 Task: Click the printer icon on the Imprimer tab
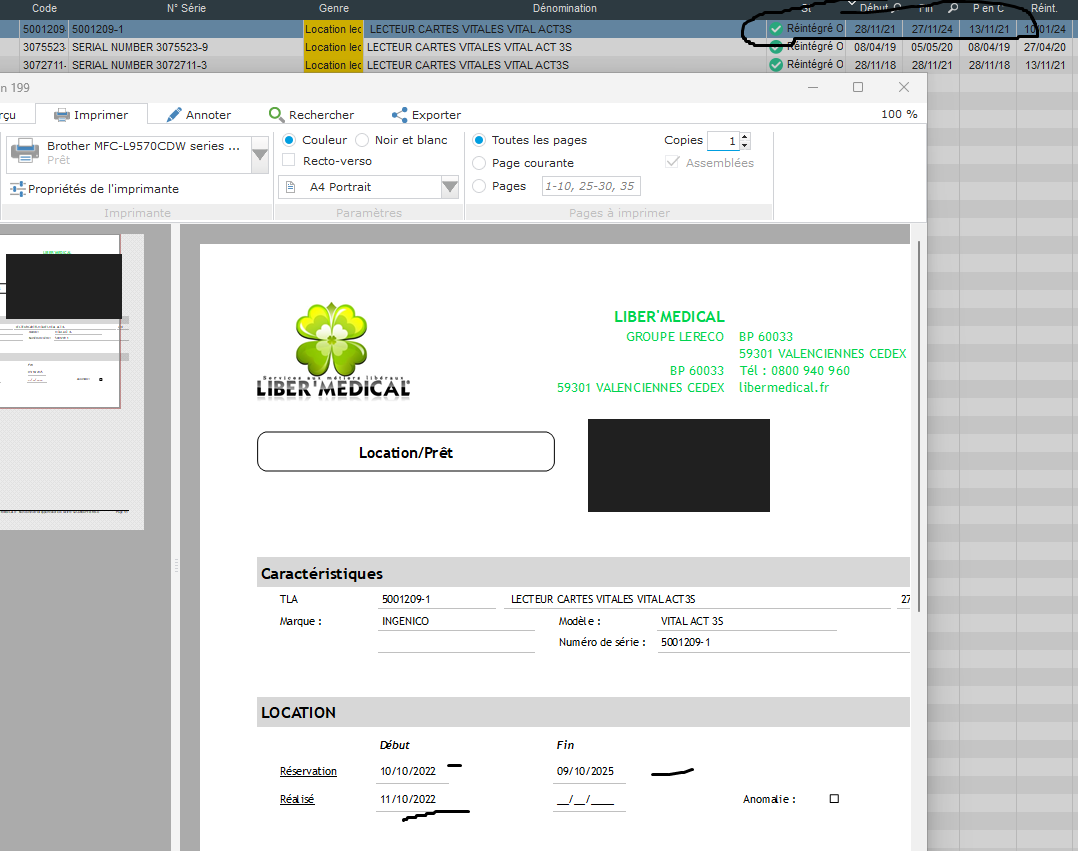(62, 115)
